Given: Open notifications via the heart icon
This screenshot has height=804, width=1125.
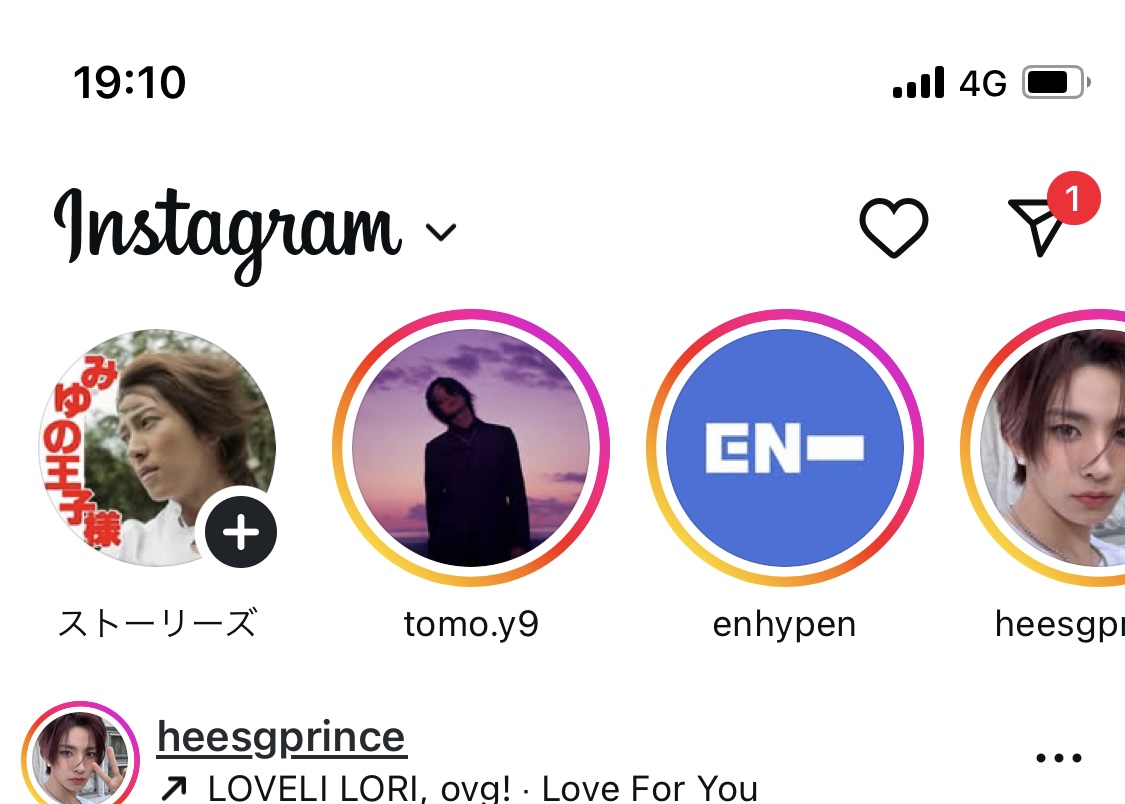Looking at the screenshot, I should [x=893, y=228].
